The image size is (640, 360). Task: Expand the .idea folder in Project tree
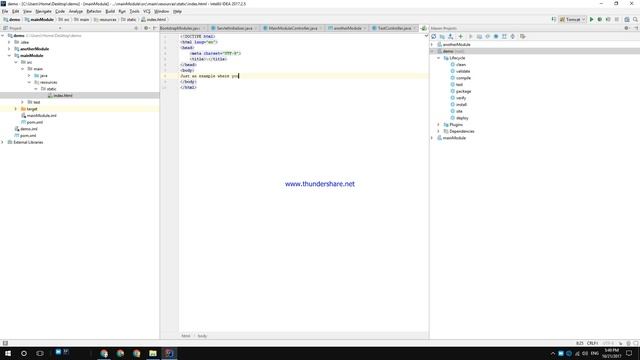(x=9, y=42)
